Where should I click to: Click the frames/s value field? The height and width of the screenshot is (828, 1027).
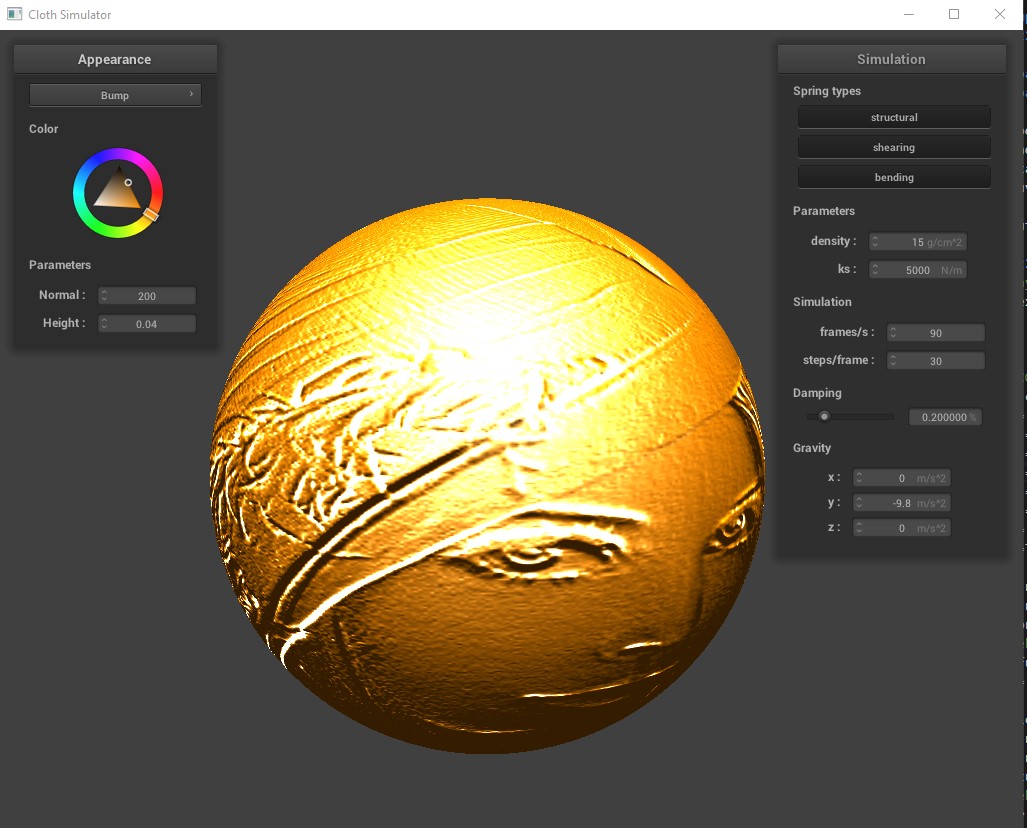(x=936, y=333)
